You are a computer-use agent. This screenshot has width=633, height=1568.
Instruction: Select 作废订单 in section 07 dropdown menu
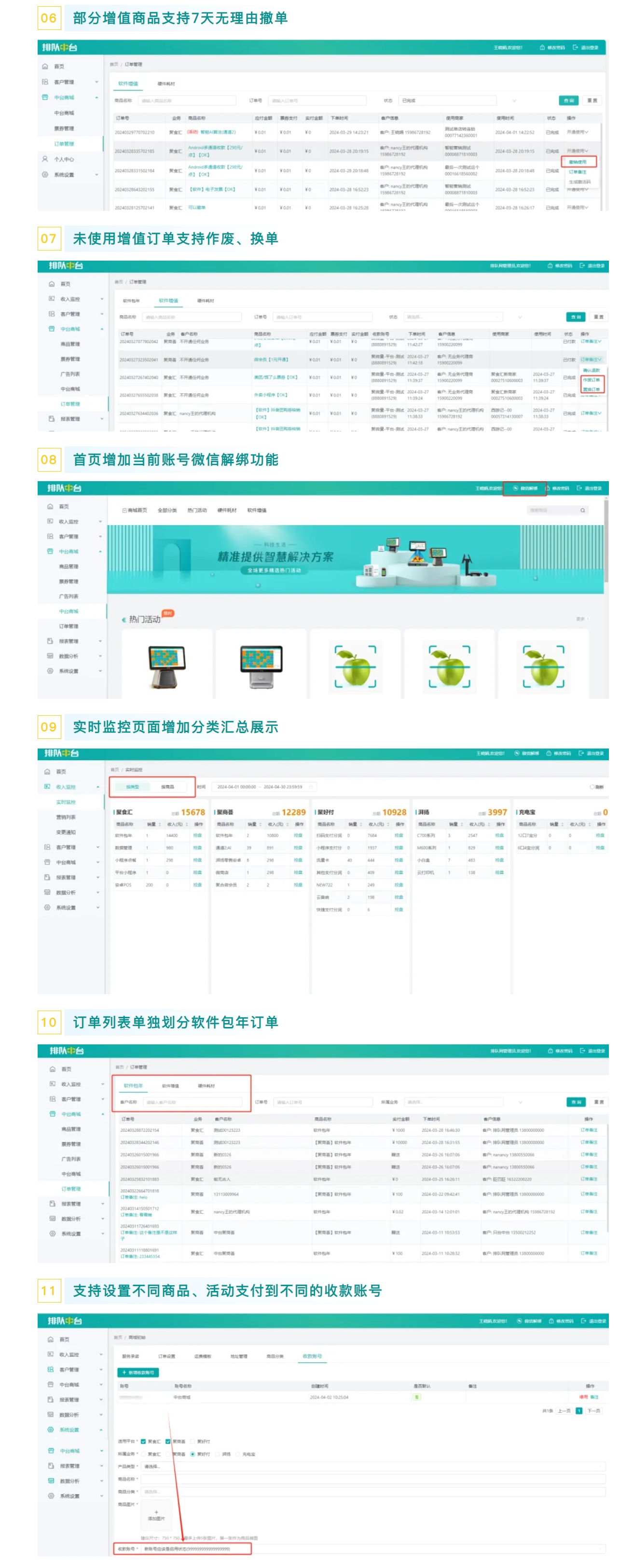point(591,380)
